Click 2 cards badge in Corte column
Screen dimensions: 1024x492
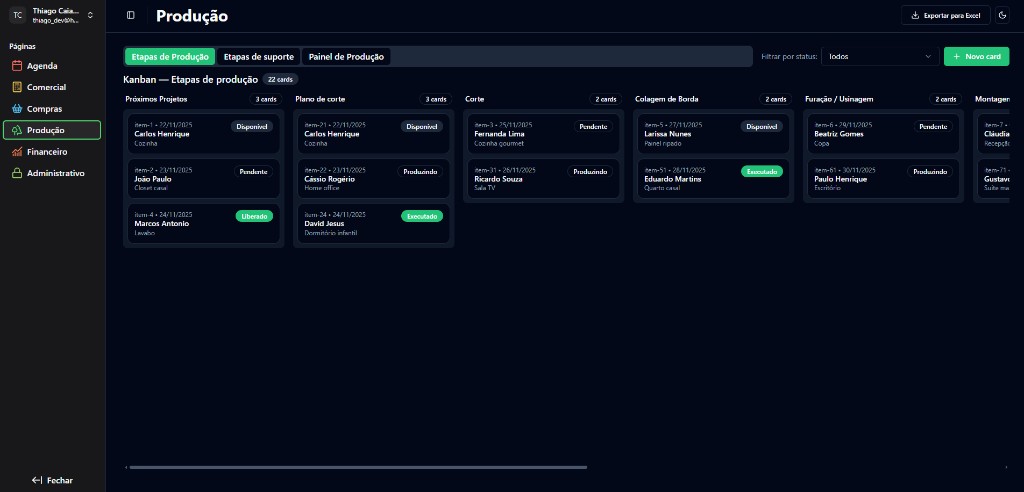tap(606, 99)
